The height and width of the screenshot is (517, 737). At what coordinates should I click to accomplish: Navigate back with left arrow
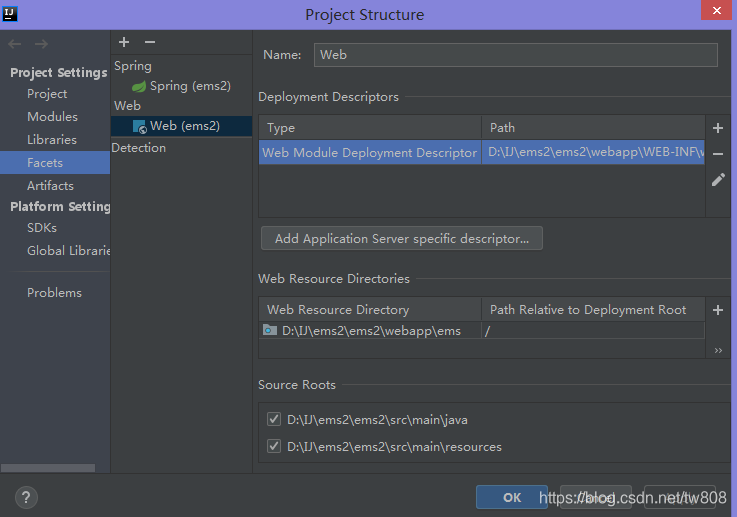pyautogui.click(x=15, y=44)
